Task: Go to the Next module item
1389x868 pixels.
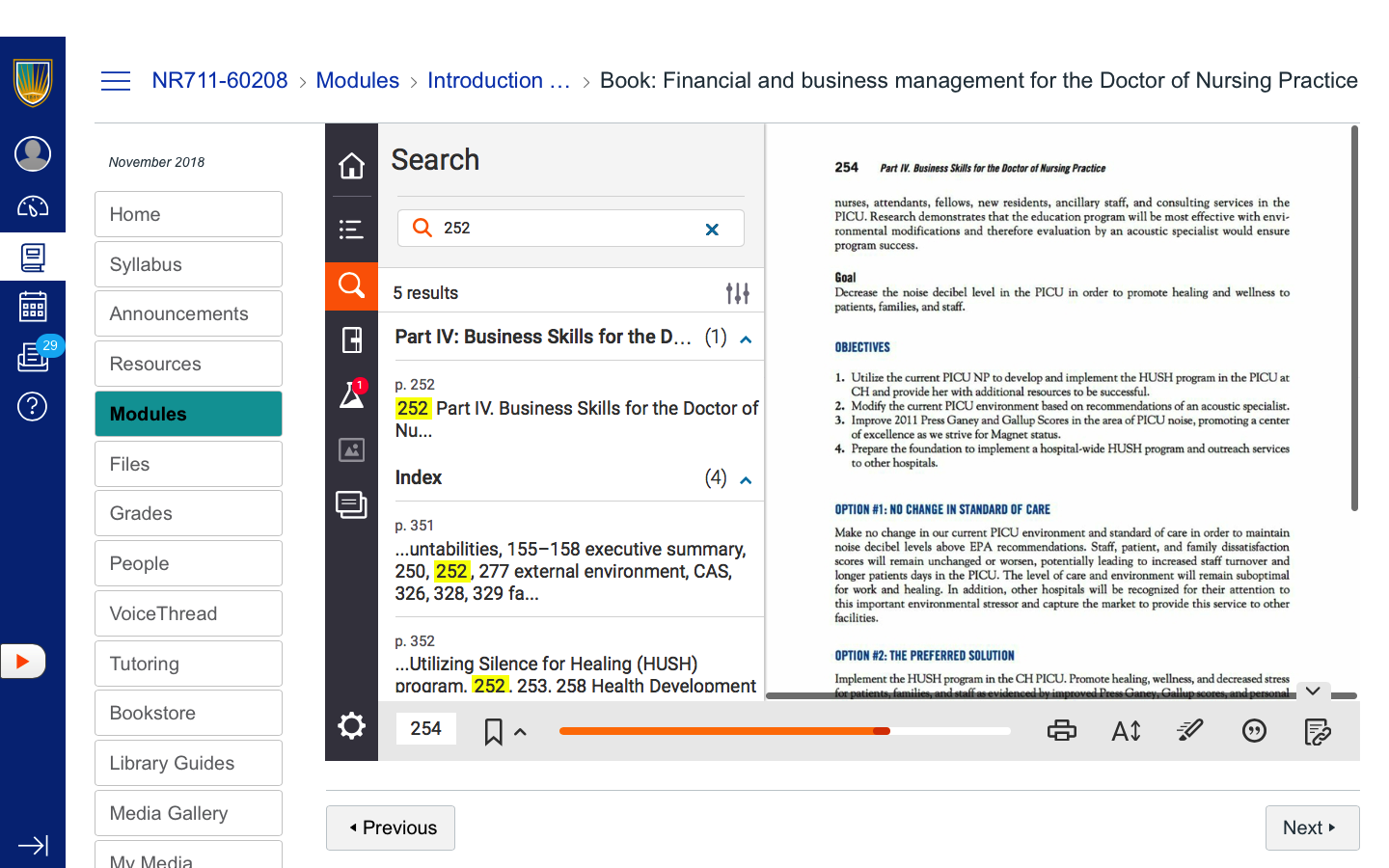Action: tap(1311, 827)
